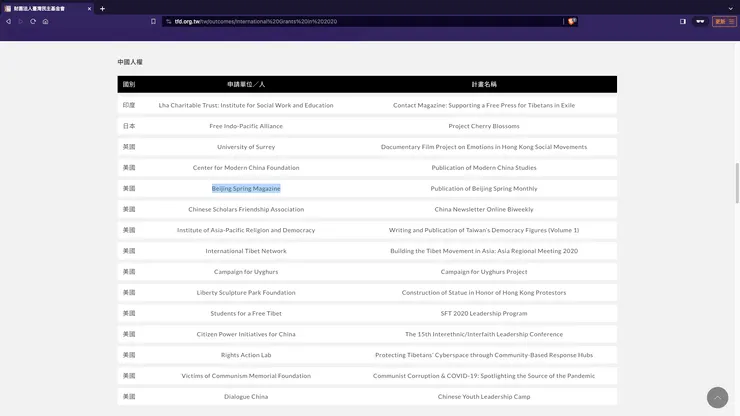Screen dimensions: 740x416
Task: Click 'The 15th Interethnic/Interfaith Leadership Conference'
Action: click(484, 334)
